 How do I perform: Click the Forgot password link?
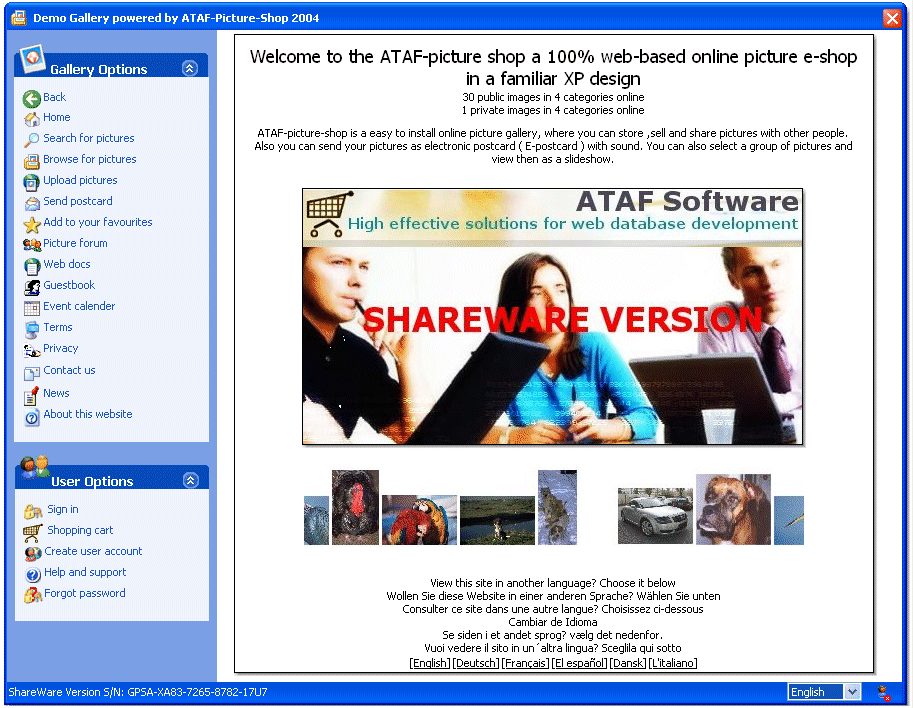pyautogui.click(x=85, y=593)
